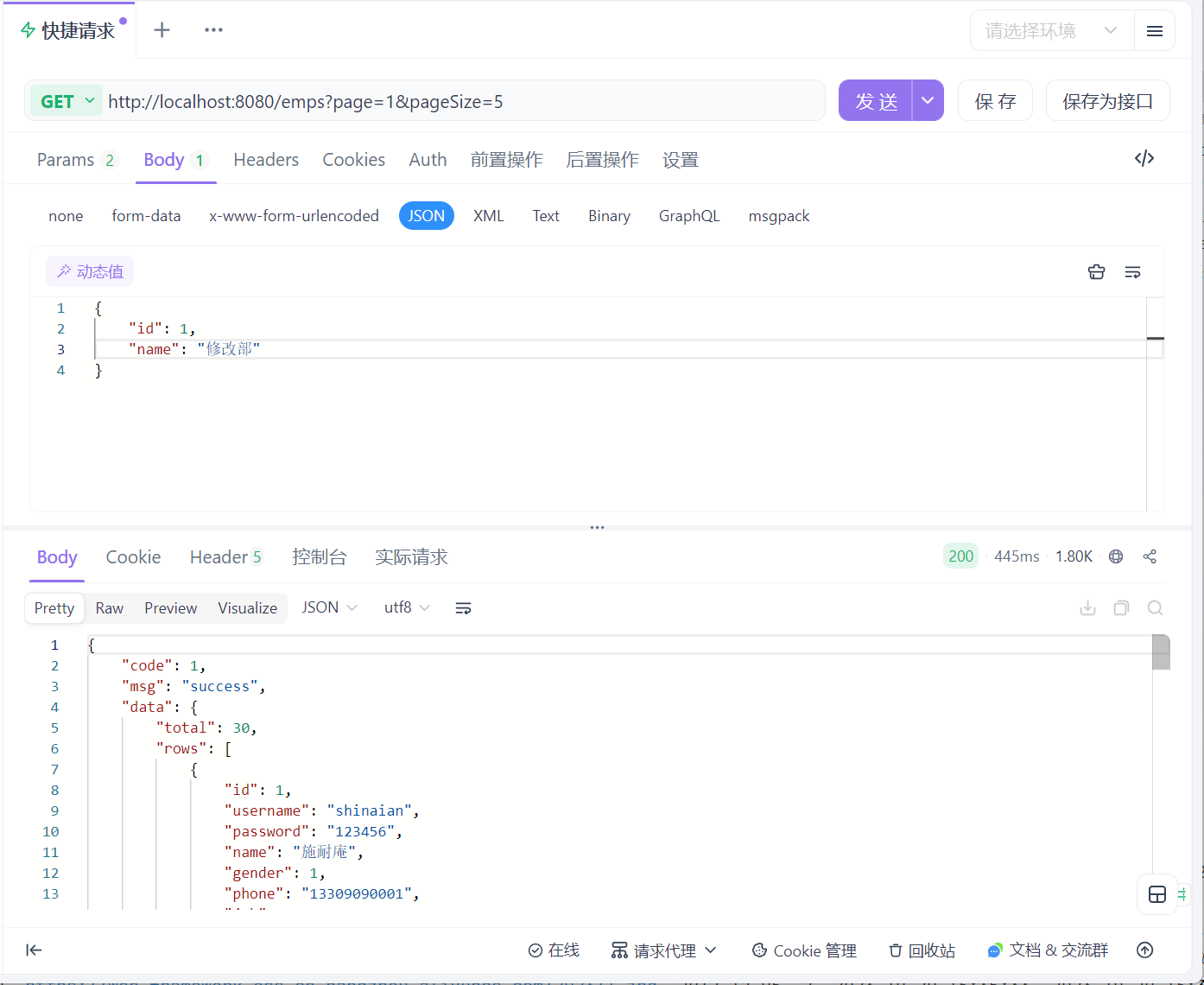Viewport: 1204px width, 985px height.
Task: Send the request with 发送 button
Action: coord(876,101)
